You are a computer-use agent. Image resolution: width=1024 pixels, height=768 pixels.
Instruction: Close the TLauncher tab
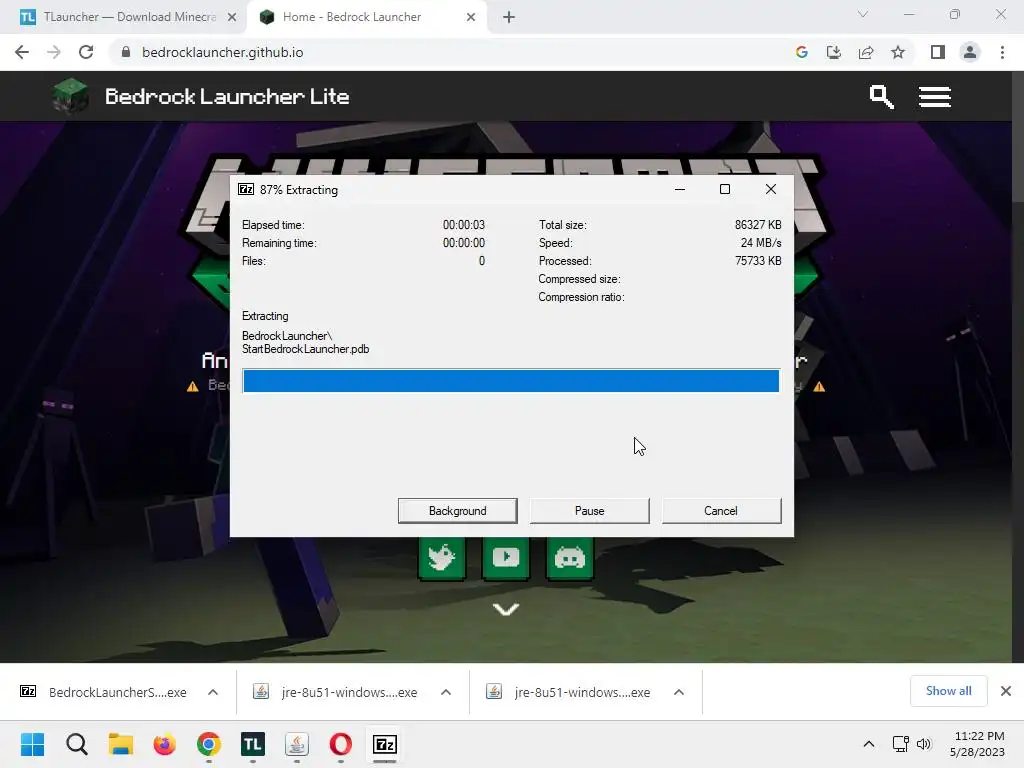tap(232, 18)
